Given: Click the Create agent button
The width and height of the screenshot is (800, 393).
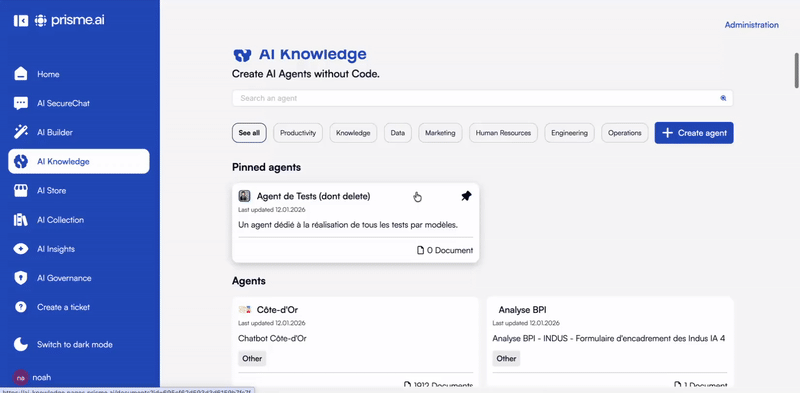Looking at the screenshot, I should tap(694, 133).
